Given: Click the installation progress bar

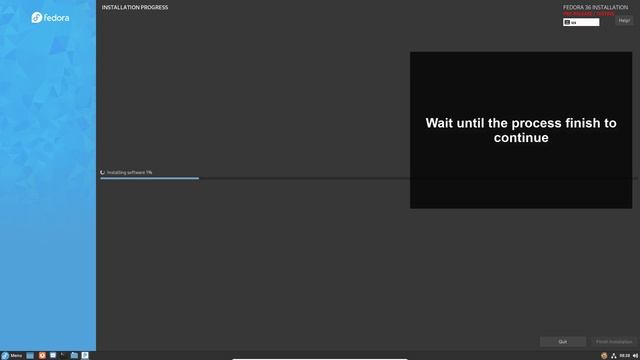Looking at the screenshot, I should (x=369, y=178).
